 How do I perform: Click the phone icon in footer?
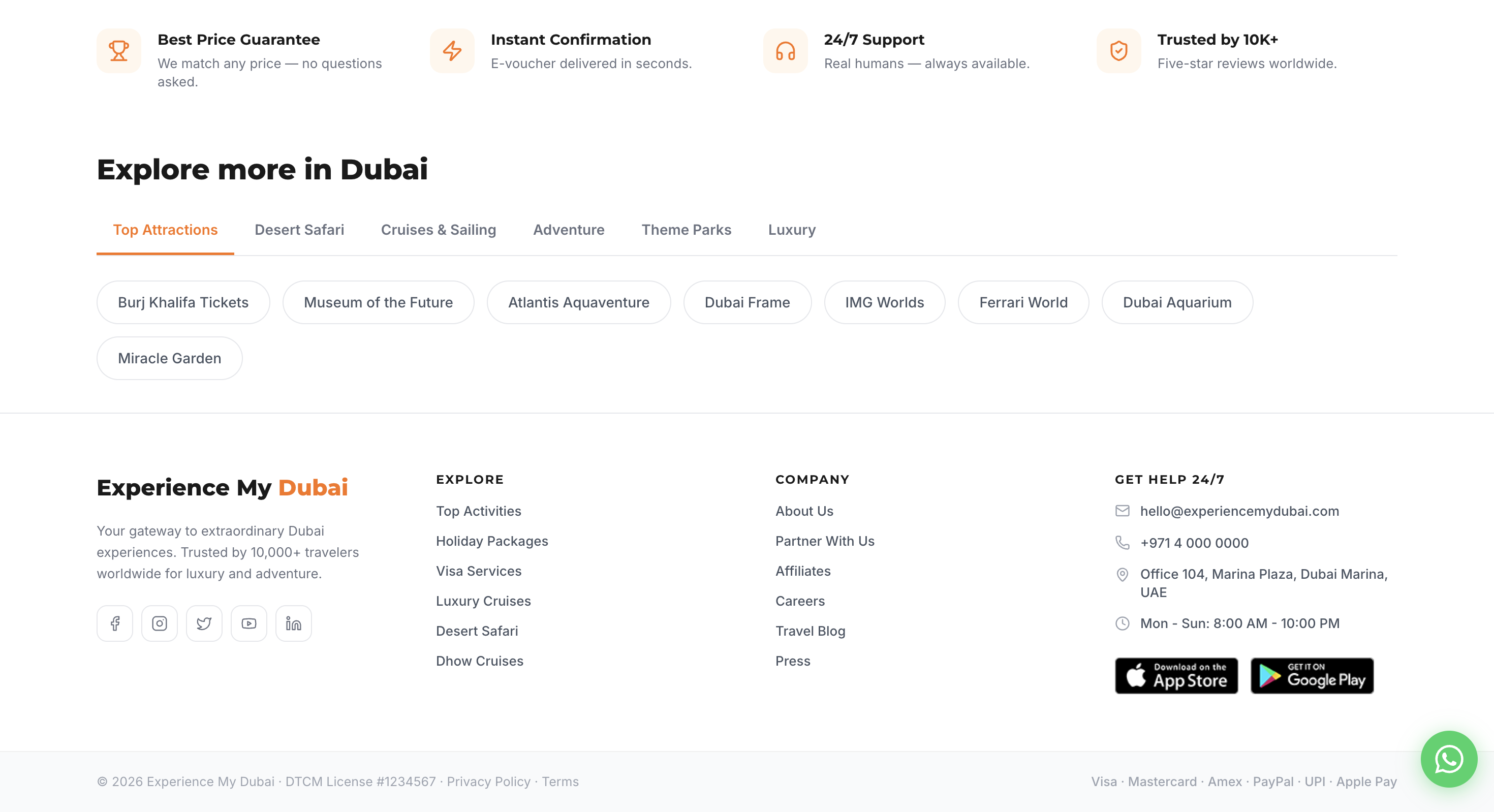[1122, 543]
